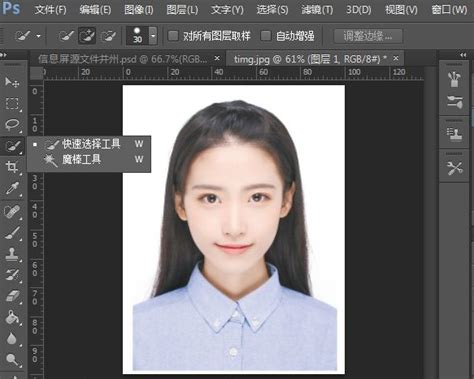The image size is (474, 379).
Task: Open the Layer menu 图层(L)
Action: click(182, 10)
